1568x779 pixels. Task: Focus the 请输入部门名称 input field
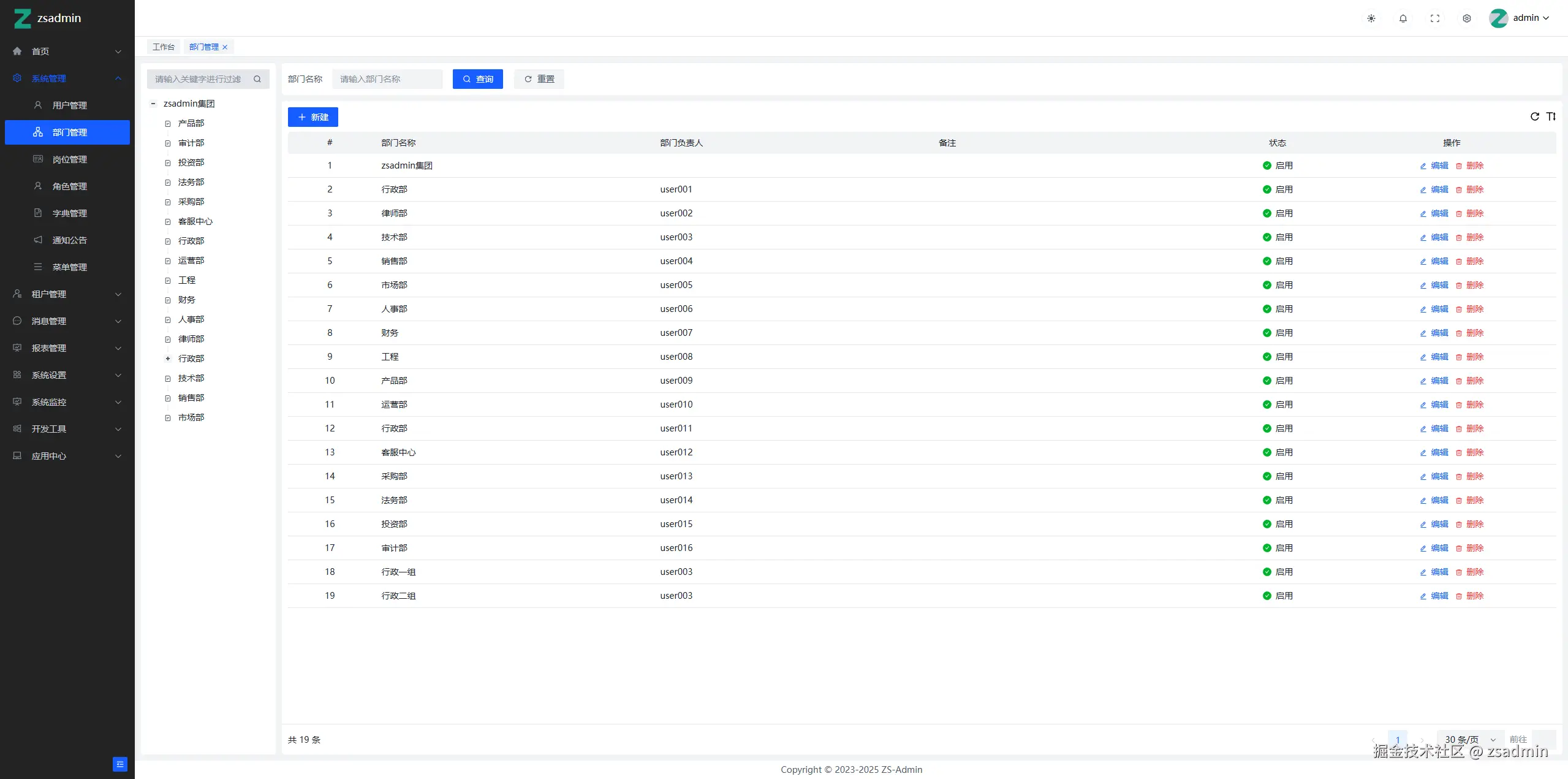[387, 79]
